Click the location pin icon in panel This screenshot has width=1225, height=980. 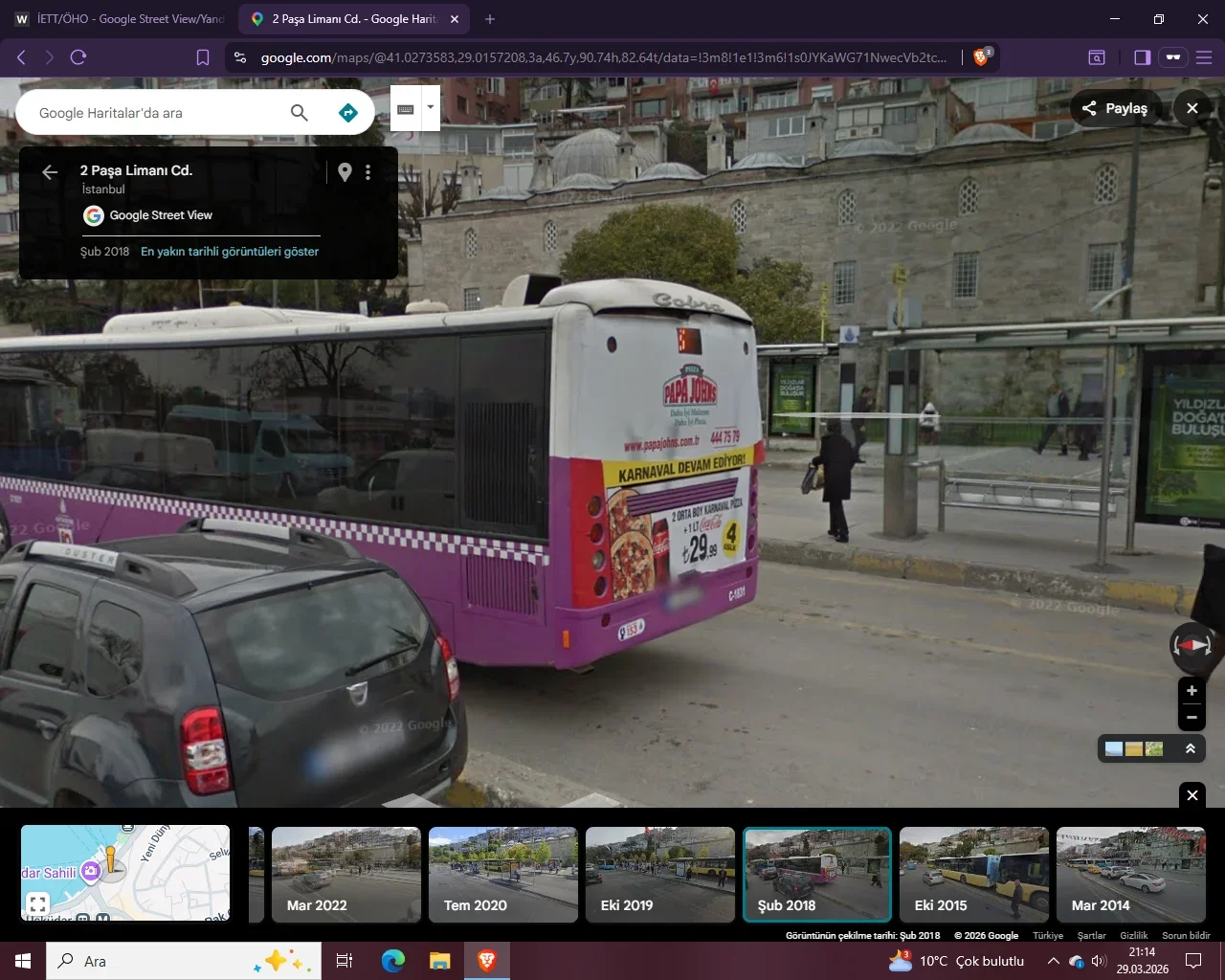click(345, 172)
